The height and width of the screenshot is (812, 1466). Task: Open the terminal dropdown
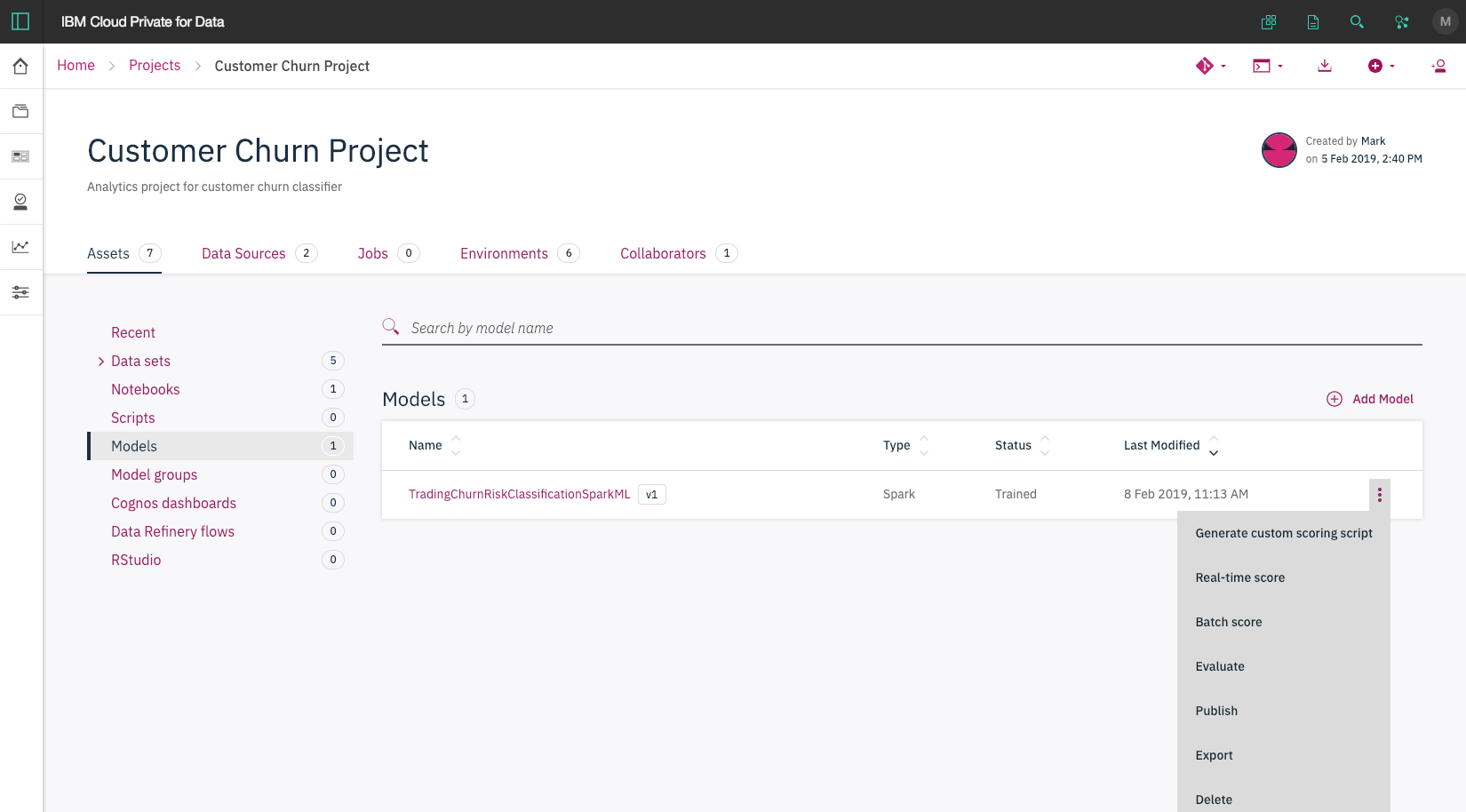tap(1268, 66)
